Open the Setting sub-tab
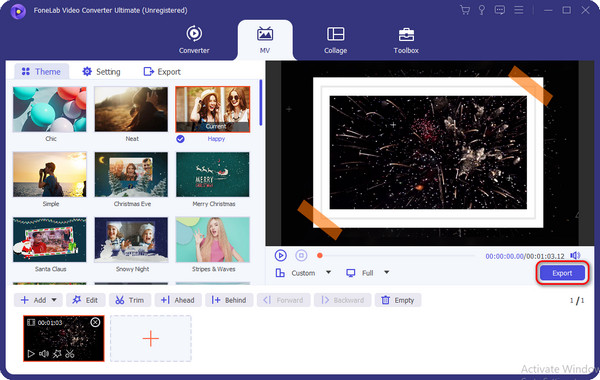This screenshot has width=600, height=380. pos(101,72)
